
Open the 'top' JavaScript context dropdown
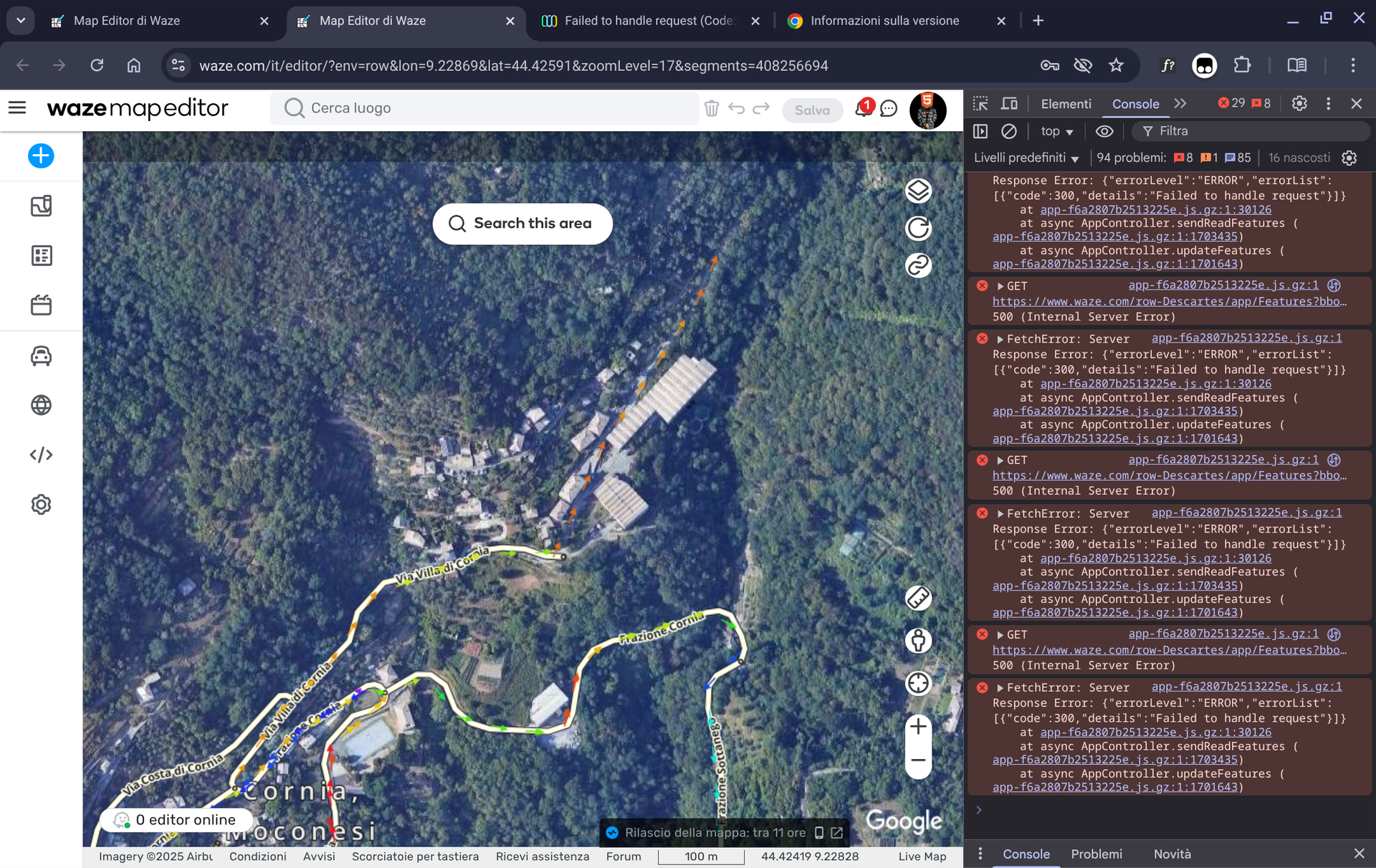pos(1057,131)
